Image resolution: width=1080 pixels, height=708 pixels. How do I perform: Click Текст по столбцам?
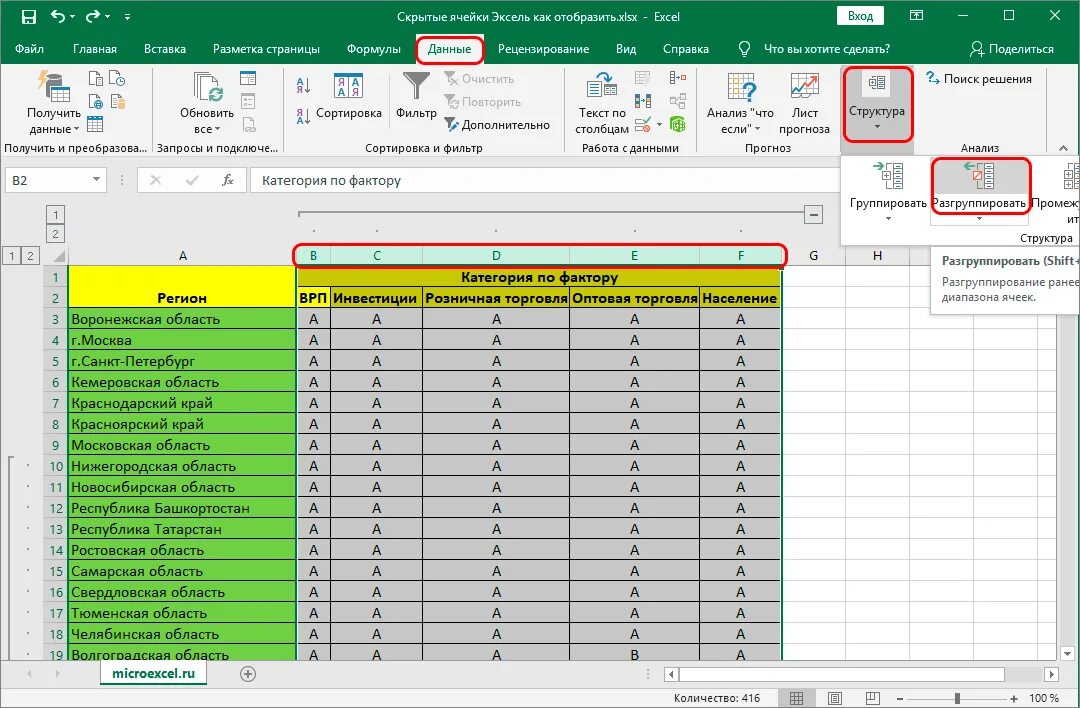[x=602, y=103]
